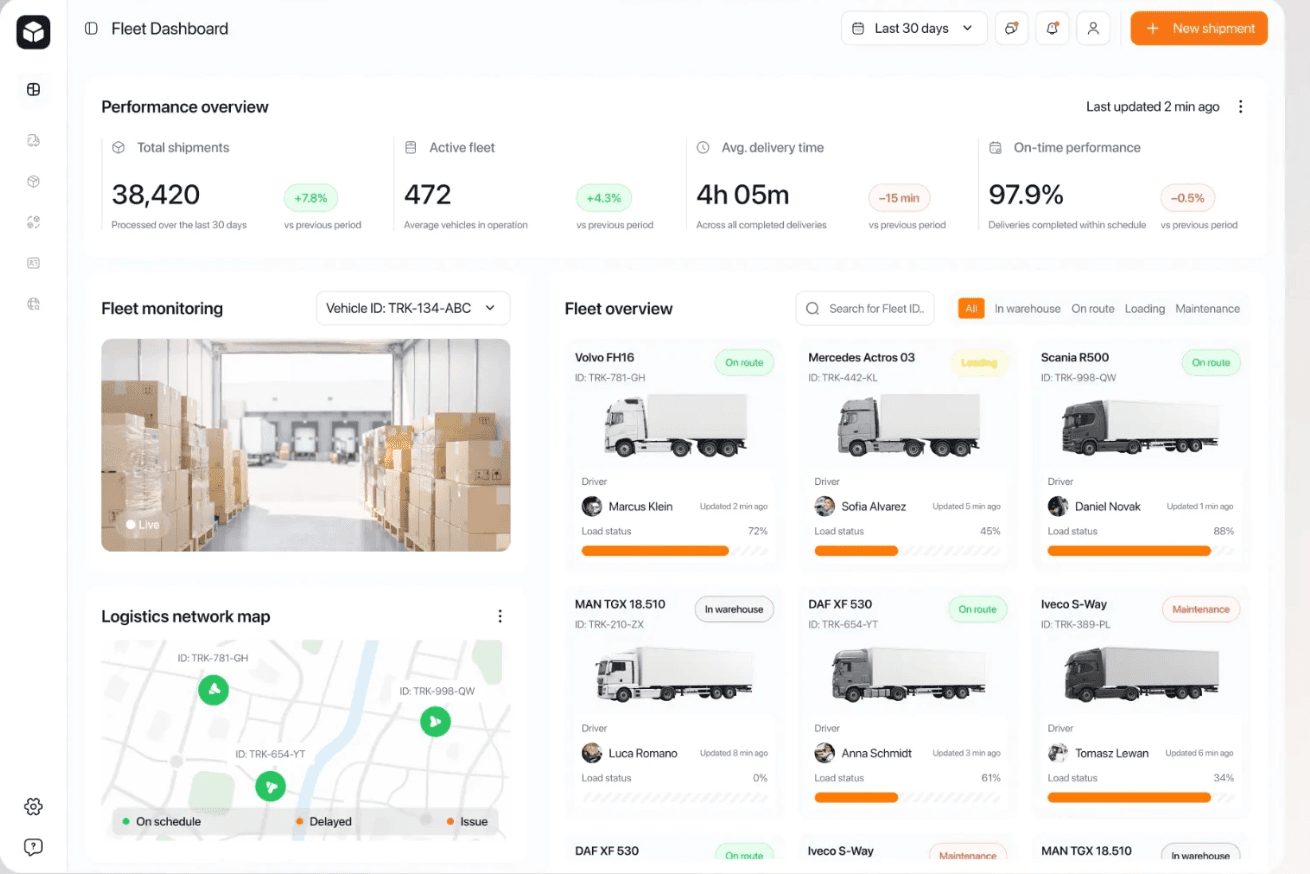The height and width of the screenshot is (874, 1310).
Task: Click Scania R500 load status bar
Action: point(1141,551)
